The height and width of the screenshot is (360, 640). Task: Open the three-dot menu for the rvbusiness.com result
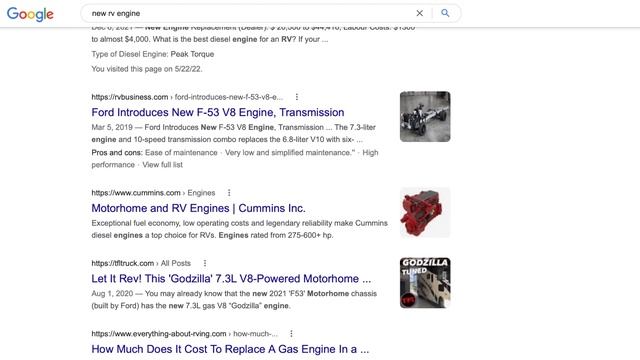pos(297,97)
